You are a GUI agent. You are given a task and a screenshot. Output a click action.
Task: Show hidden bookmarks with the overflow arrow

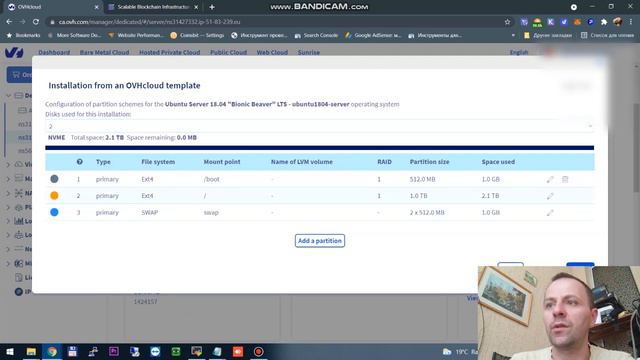pyautogui.click(x=513, y=36)
